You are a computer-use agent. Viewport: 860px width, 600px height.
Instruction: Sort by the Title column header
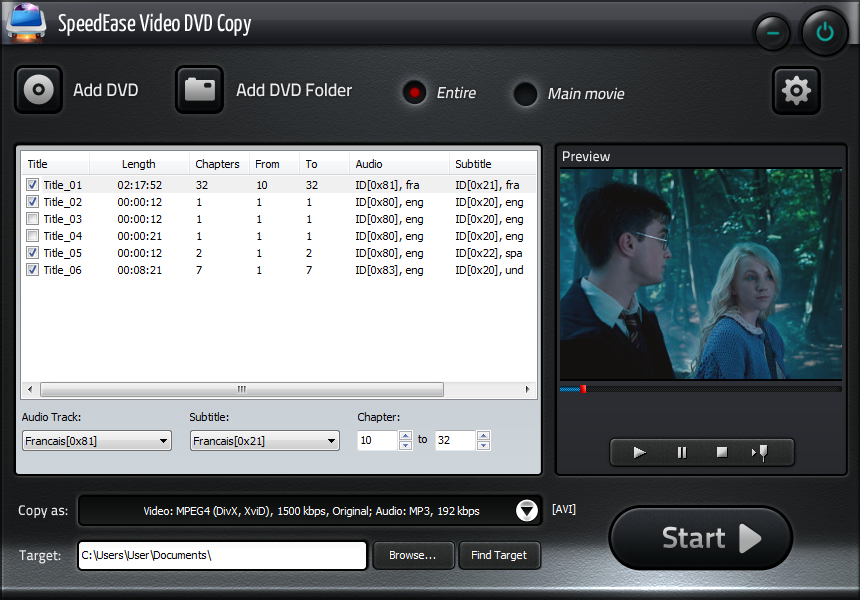pyautogui.click(x=55, y=164)
